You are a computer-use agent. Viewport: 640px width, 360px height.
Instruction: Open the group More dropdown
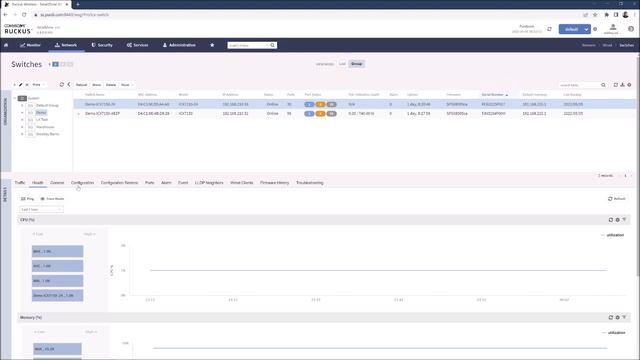(38, 85)
